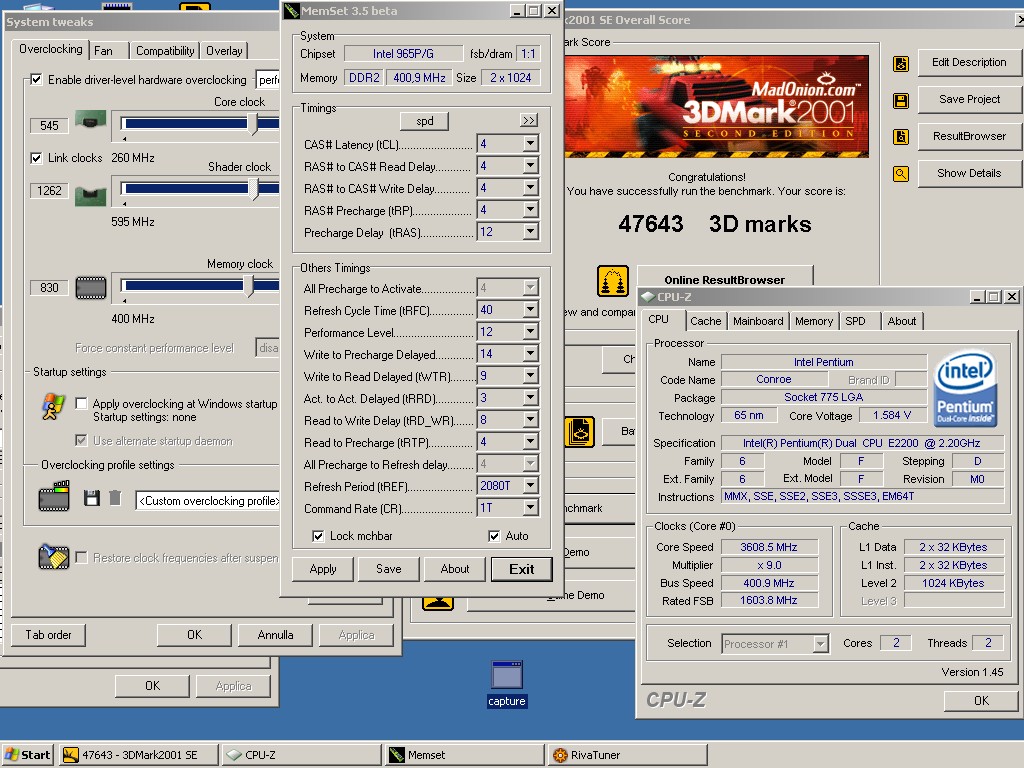Viewport: 1024px width, 768px height.
Task: Click the Save Project floppy icon
Action: point(901,101)
